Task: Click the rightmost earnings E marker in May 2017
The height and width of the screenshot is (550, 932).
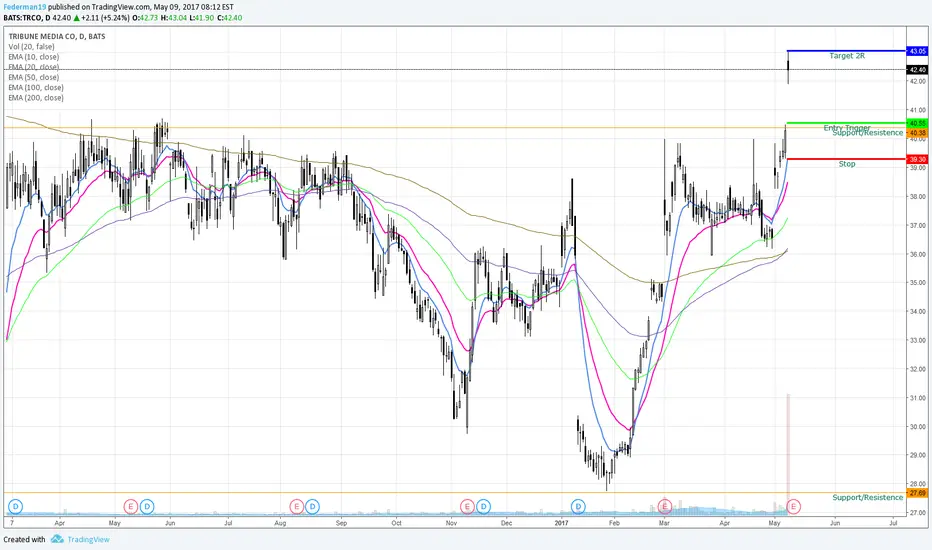Action: [794, 507]
